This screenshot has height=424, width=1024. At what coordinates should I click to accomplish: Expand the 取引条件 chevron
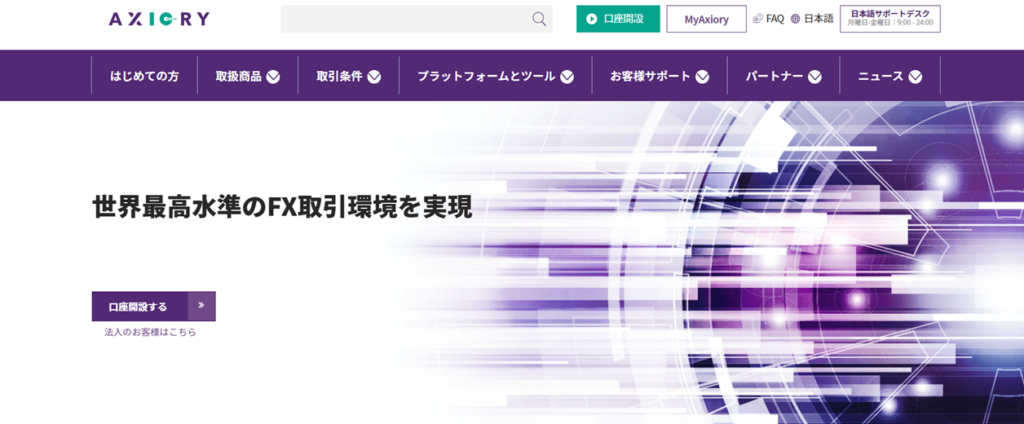[374, 77]
